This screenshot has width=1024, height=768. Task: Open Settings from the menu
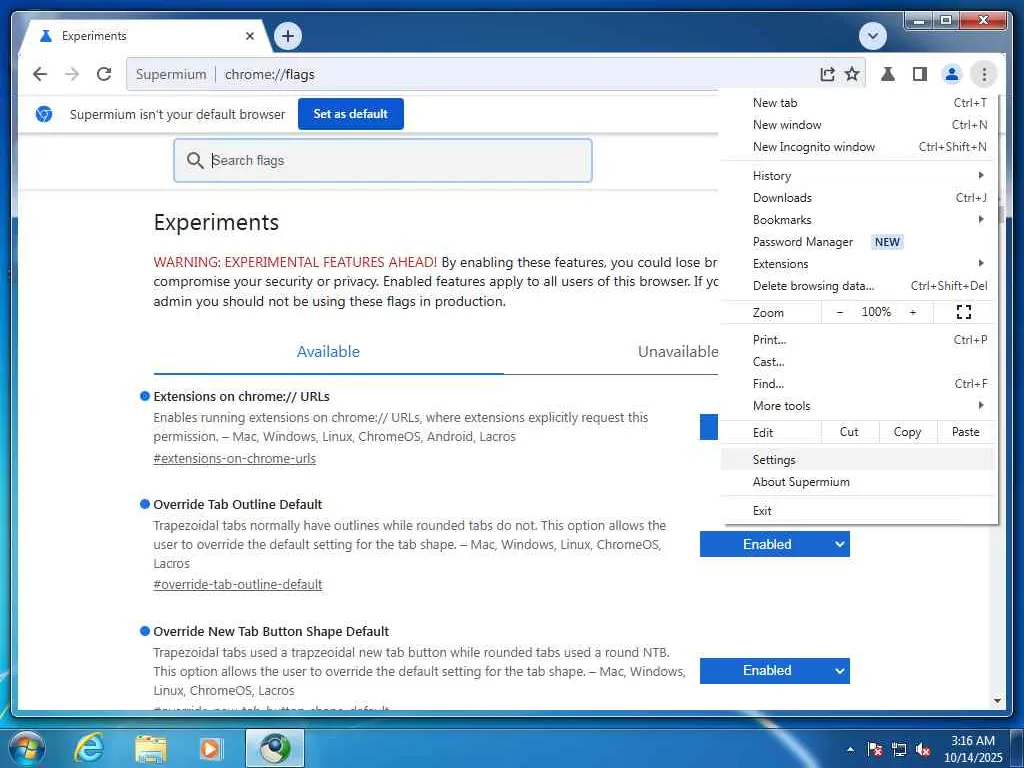pos(859,460)
